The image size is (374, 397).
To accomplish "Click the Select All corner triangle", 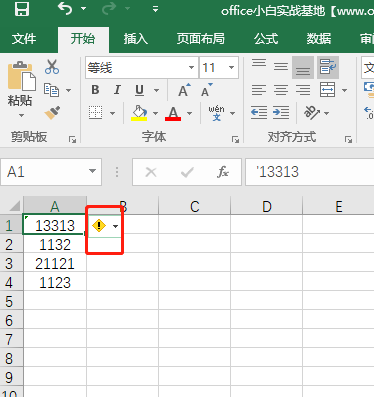I will click(x=14, y=206).
